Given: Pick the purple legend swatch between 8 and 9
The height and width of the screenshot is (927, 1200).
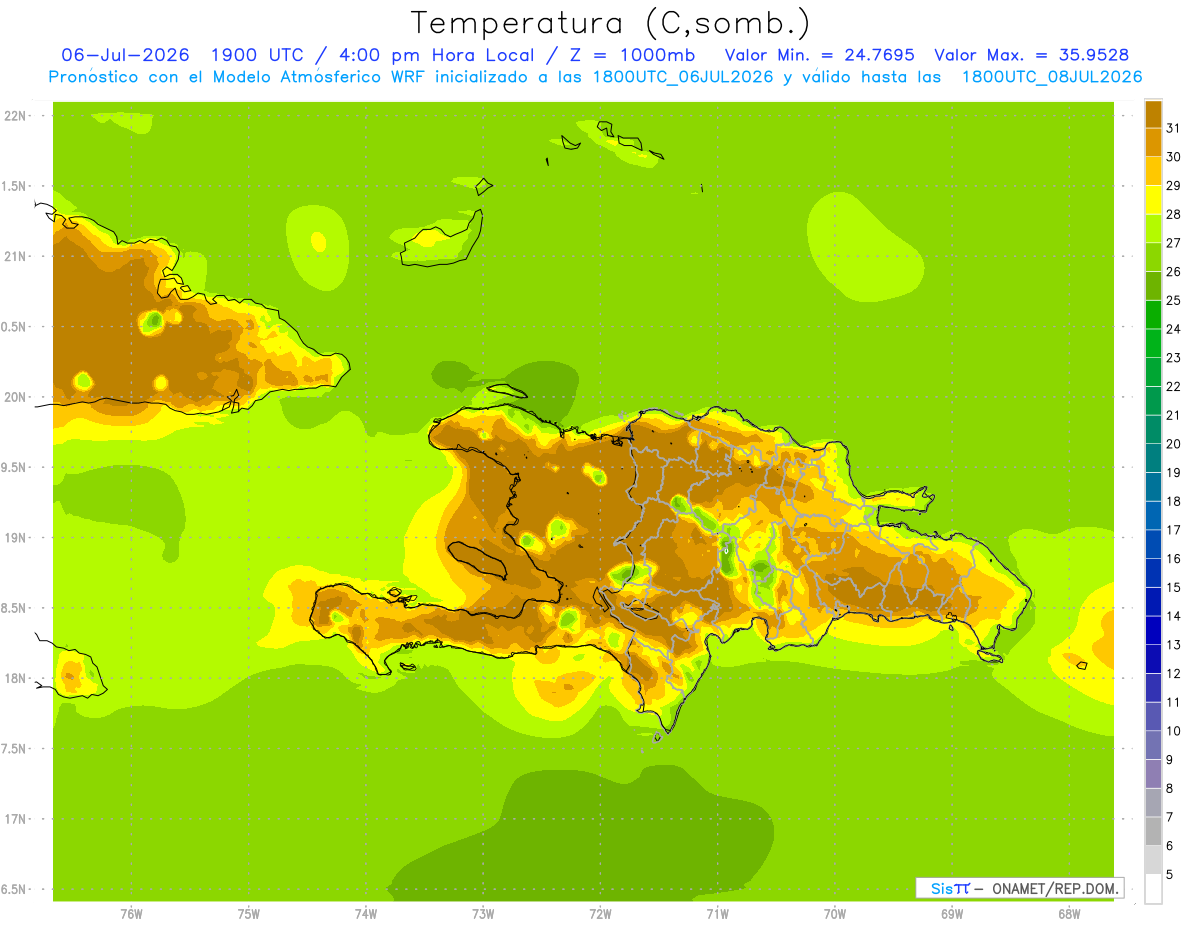Looking at the screenshot, I should [x=1153, y=774].
